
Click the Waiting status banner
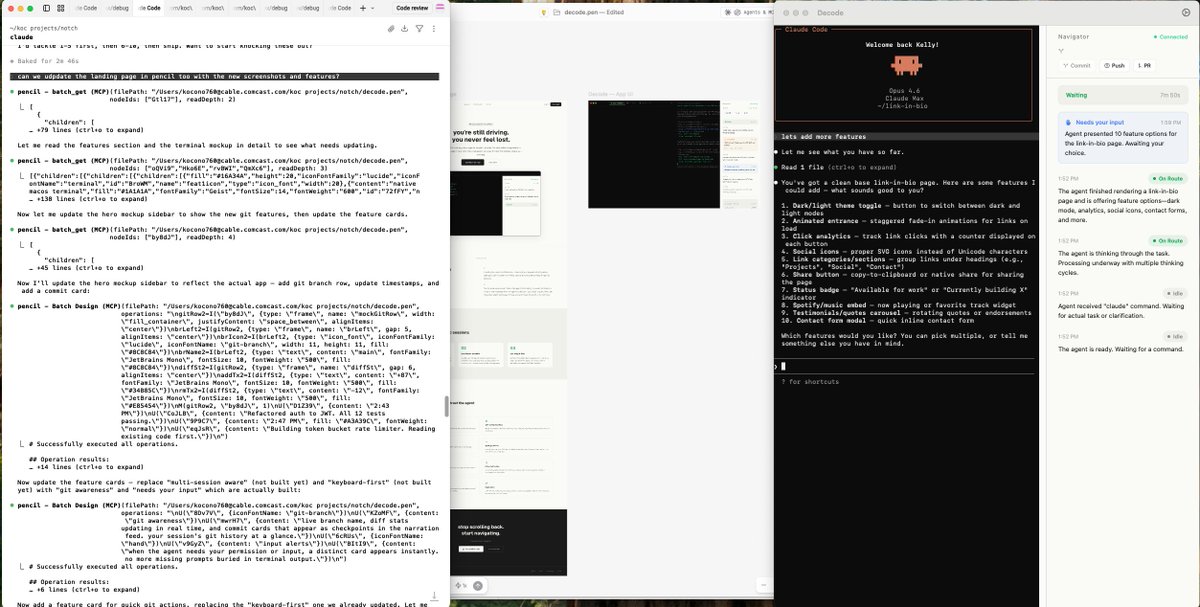[1123, 95]
